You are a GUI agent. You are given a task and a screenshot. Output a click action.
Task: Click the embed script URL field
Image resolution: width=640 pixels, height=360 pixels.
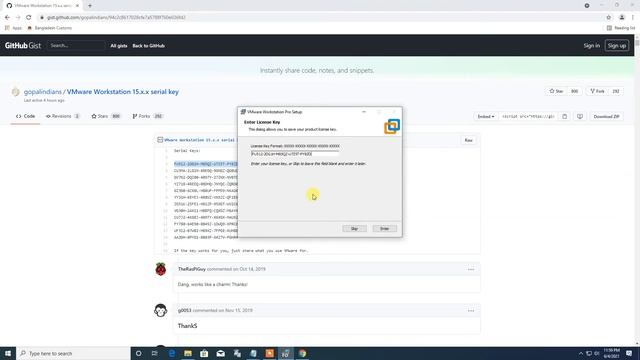[528, 116]
